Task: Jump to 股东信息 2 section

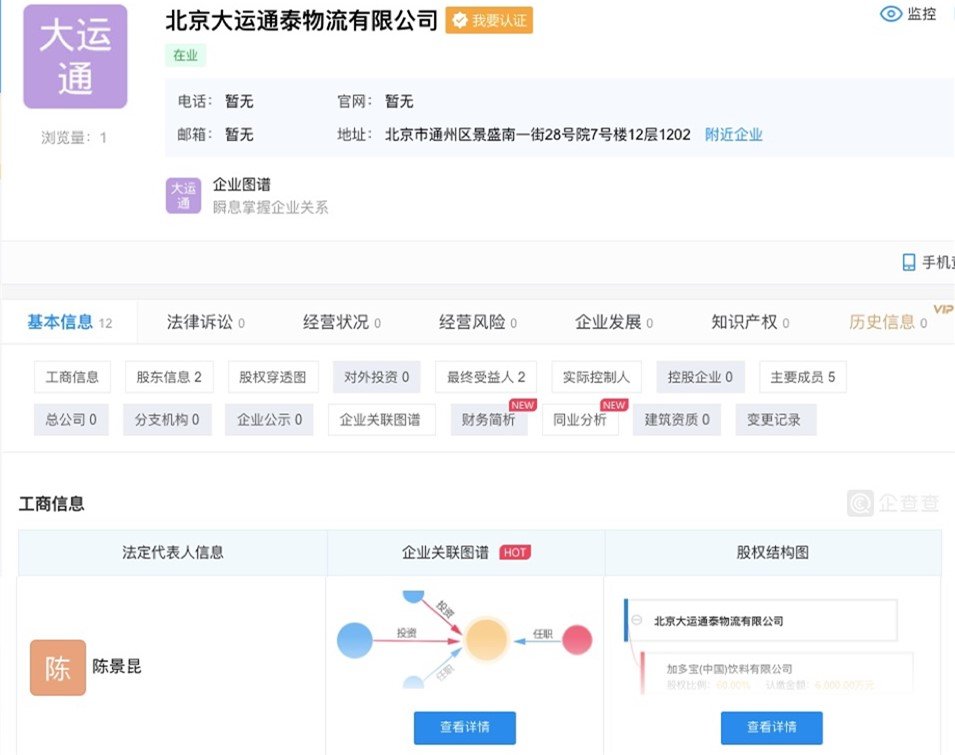Action: [x=169, y=377]
